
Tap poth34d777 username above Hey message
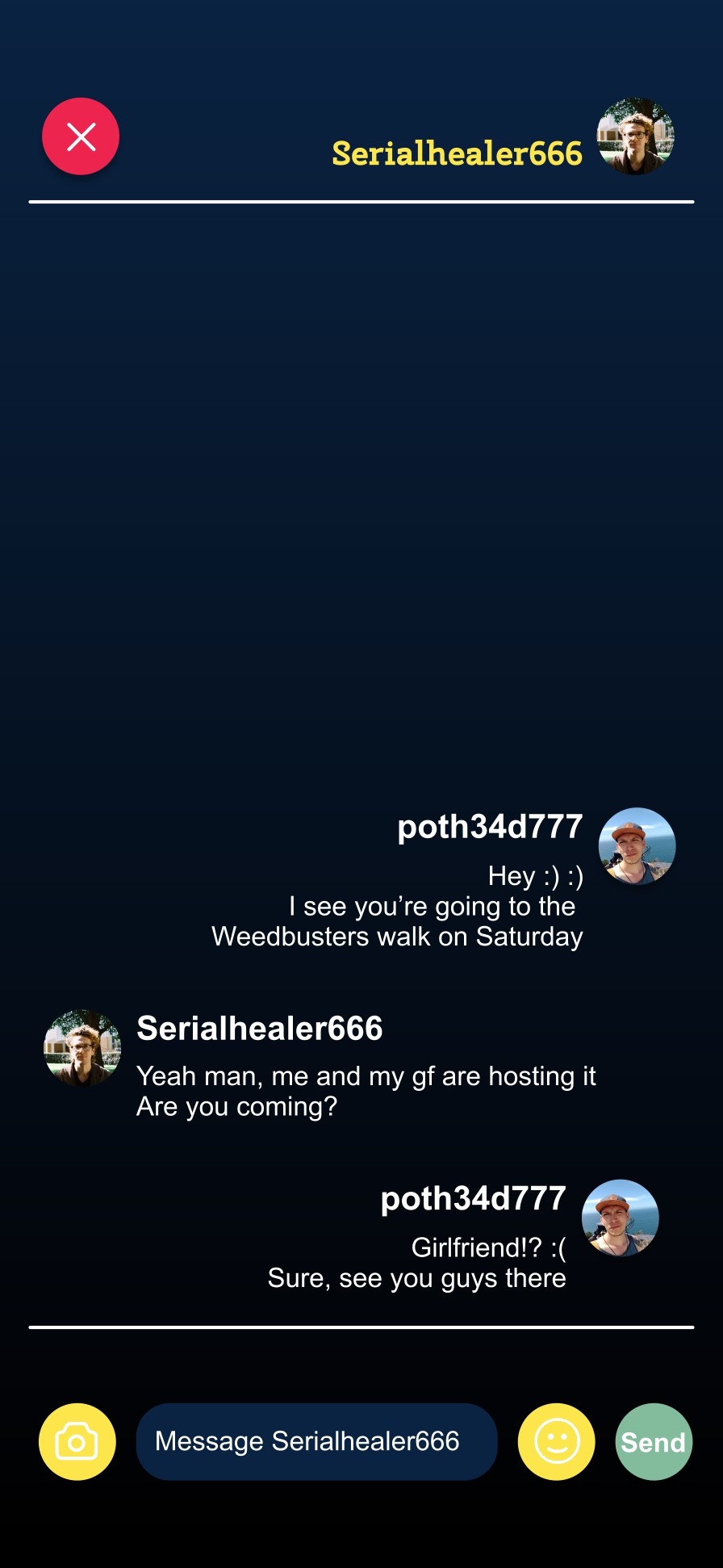pos(491,827)
